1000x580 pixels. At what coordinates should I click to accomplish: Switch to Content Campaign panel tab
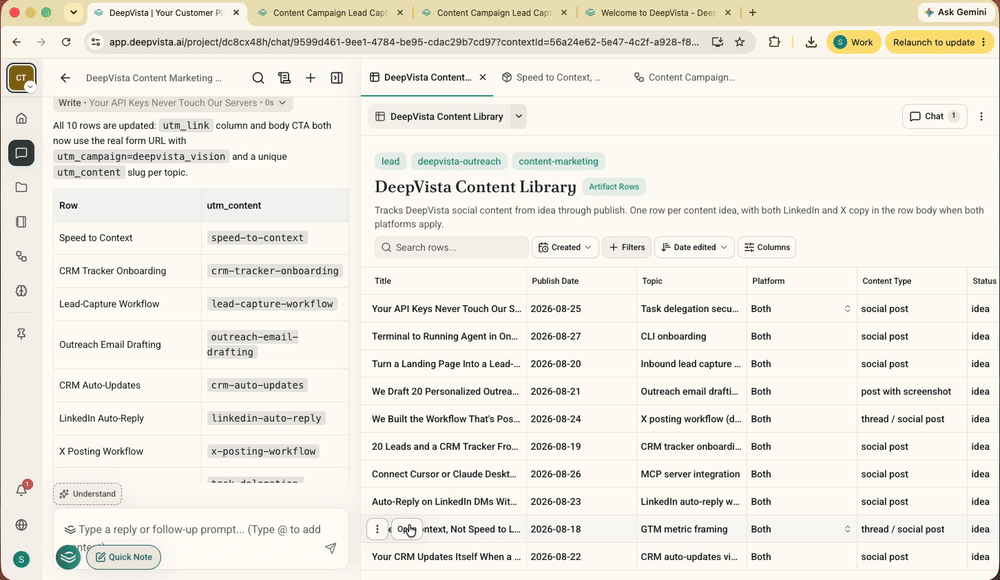click(684, 77)
